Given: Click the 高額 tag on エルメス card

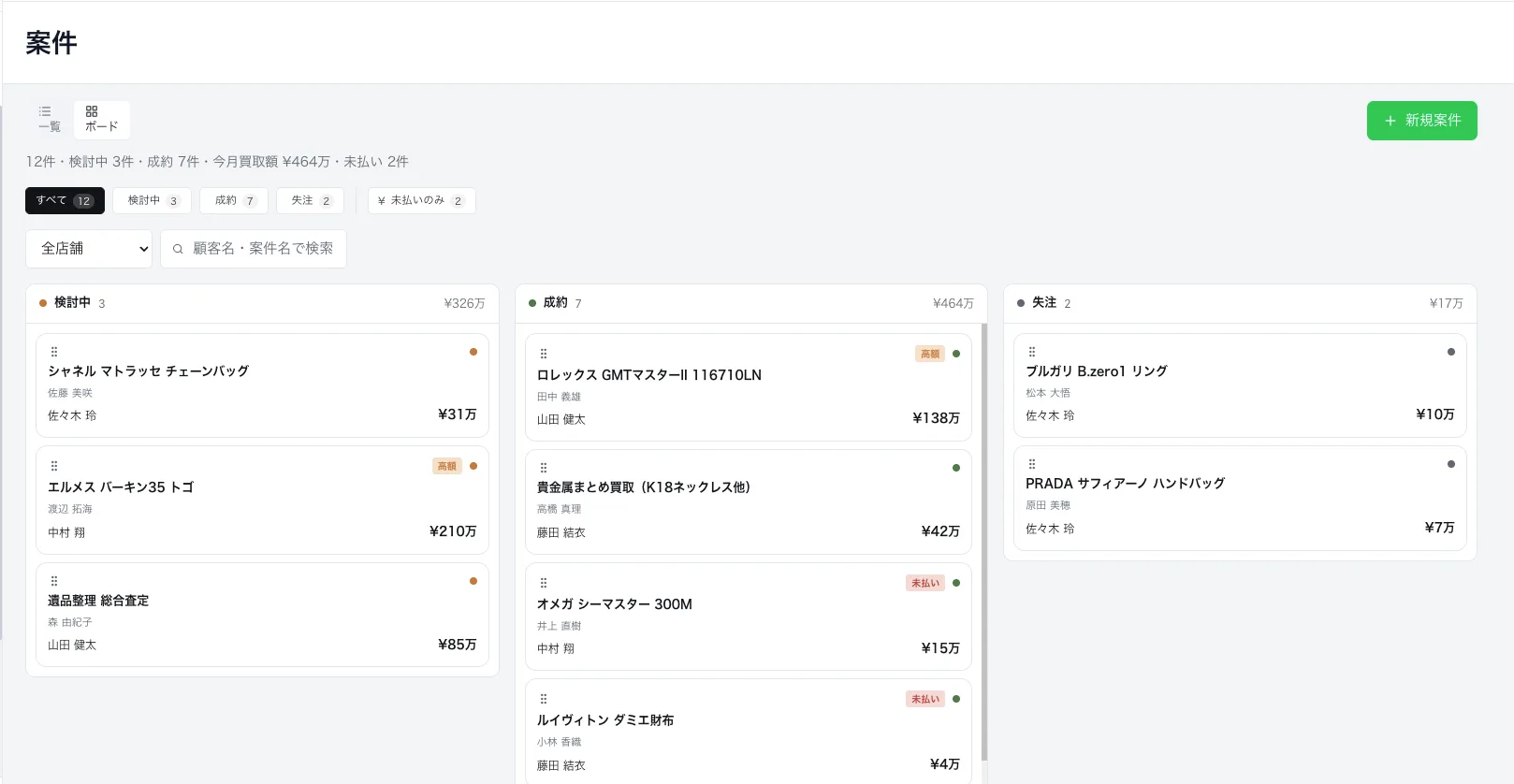Looking at the screenshot, I should tap(447, 466).
